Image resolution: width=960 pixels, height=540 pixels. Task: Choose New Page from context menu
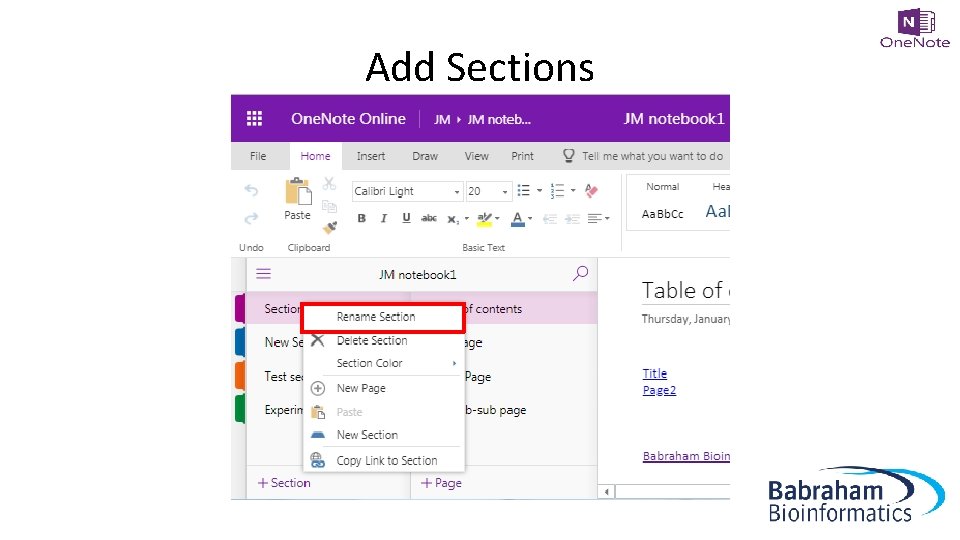tap(383, 388)
